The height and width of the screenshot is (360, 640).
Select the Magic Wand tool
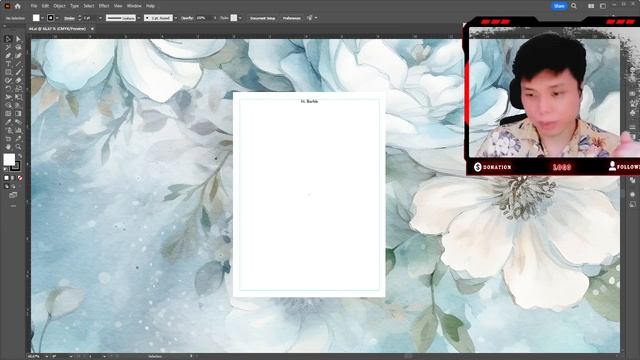(8, 47)
